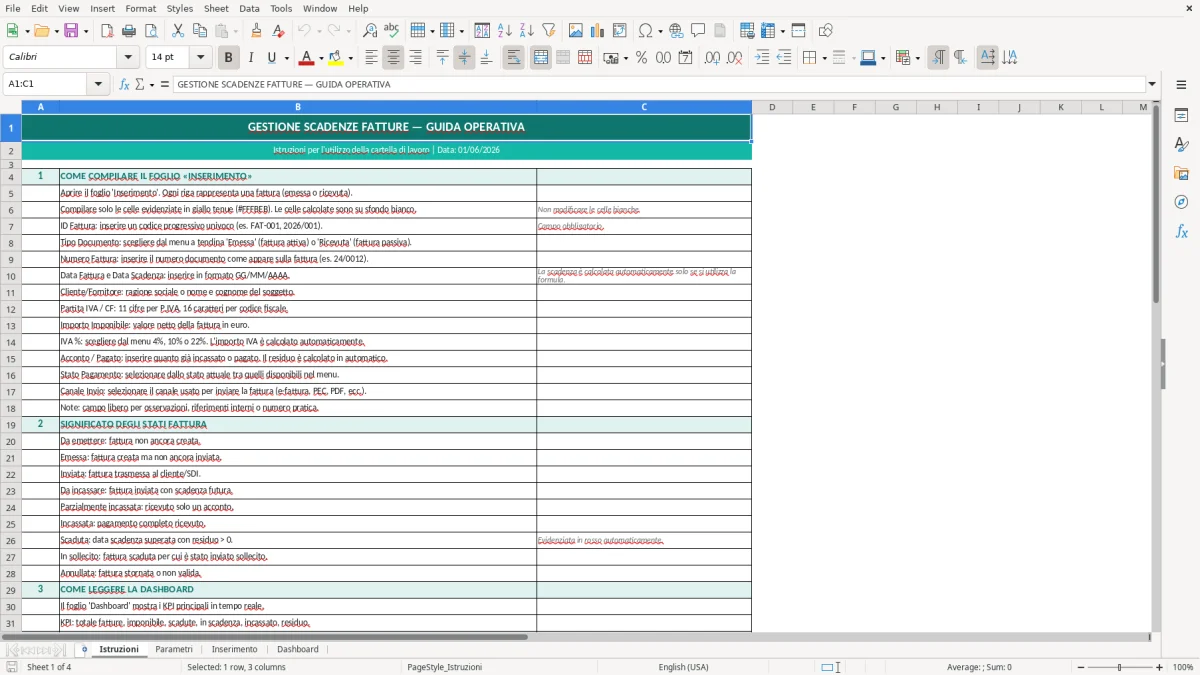
Task: Insert special character Omega icon
Action: [645, 31]
